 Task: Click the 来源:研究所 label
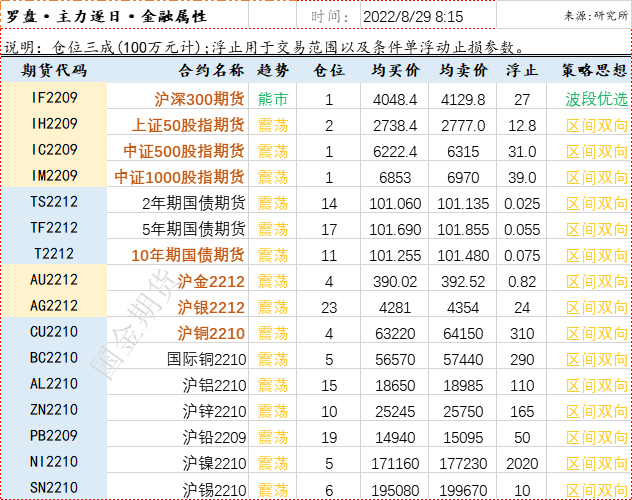pos(596,16)
